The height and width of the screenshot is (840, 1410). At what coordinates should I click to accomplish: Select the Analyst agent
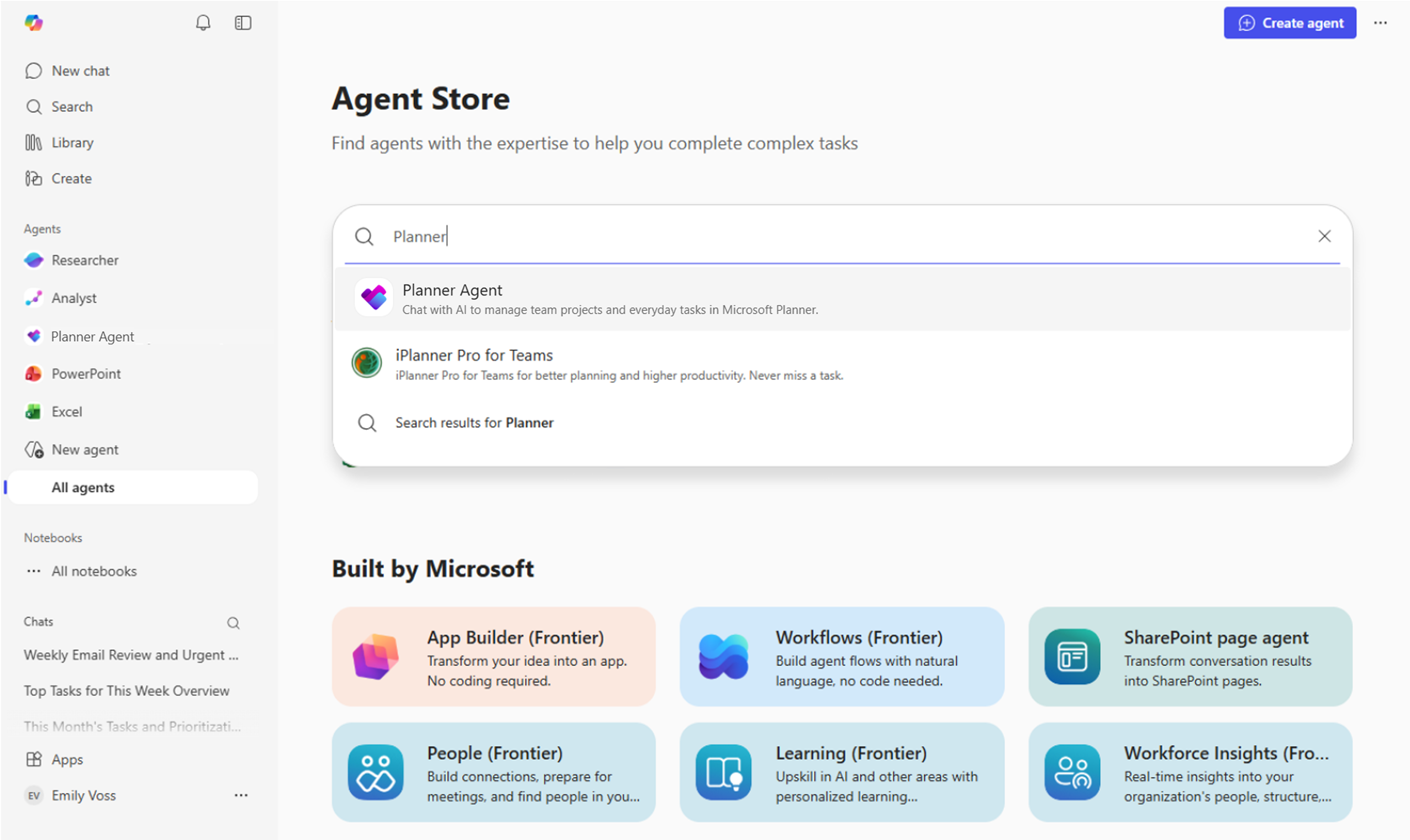[60, 298]
